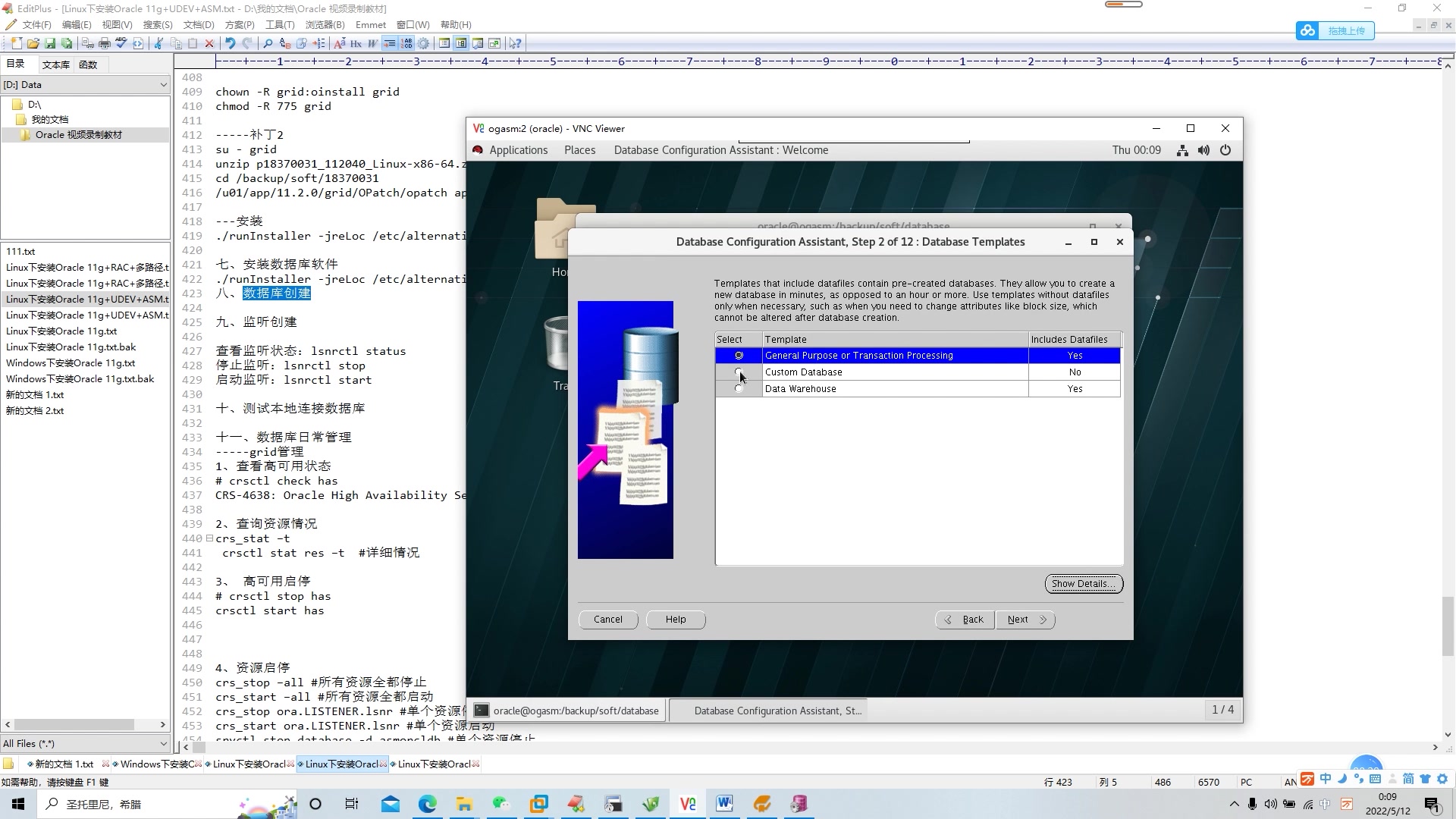Collapse the fold marker at line 440

tap(209, 538)
